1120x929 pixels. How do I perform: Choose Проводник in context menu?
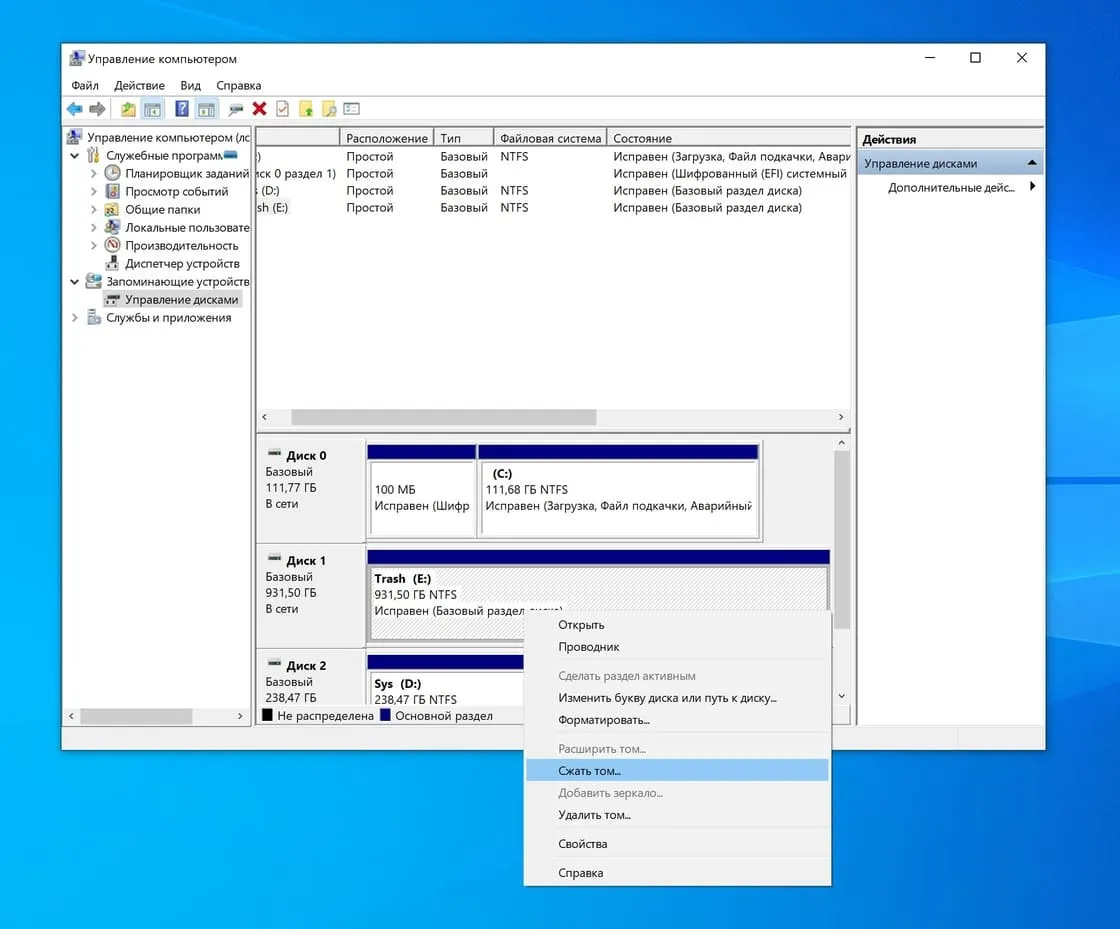pyautogui.click(x=677, y=647)
